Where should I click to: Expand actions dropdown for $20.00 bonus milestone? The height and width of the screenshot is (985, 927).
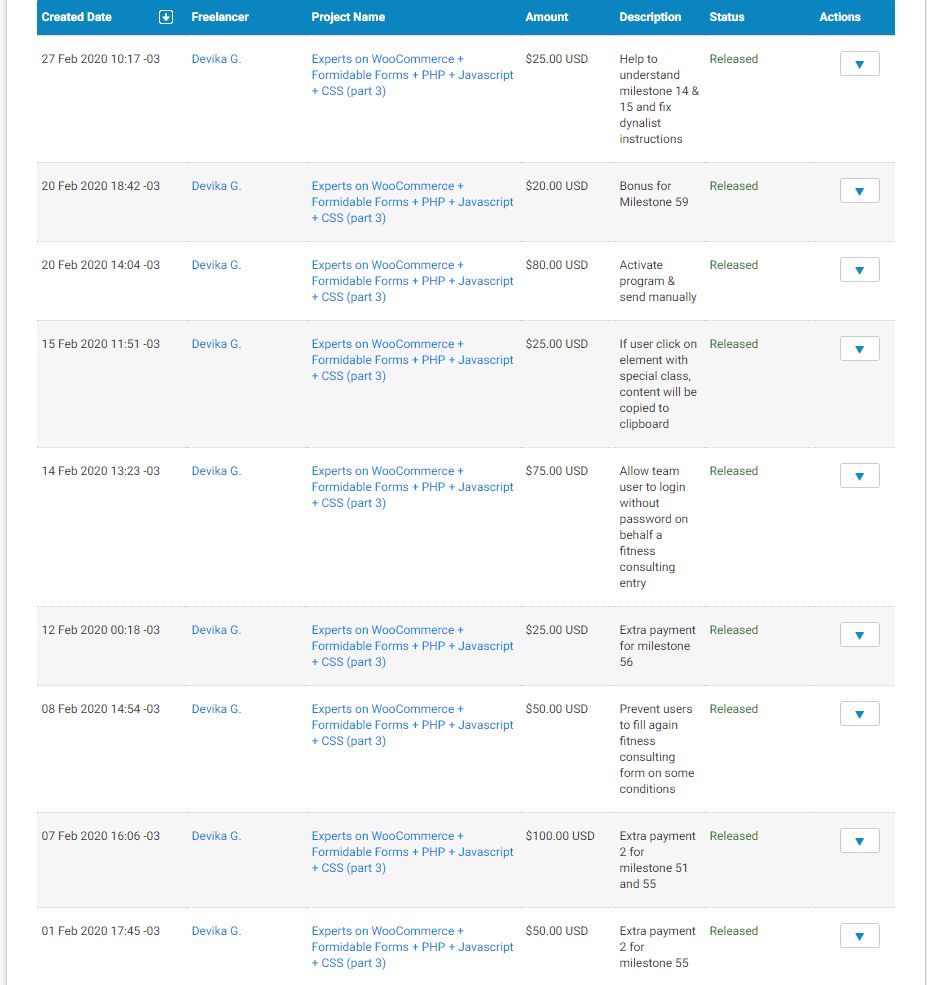859,191
